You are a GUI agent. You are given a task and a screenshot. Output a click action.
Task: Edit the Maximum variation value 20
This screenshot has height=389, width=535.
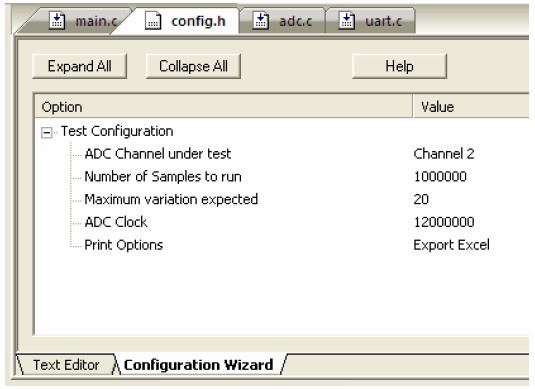click(421, 199)
